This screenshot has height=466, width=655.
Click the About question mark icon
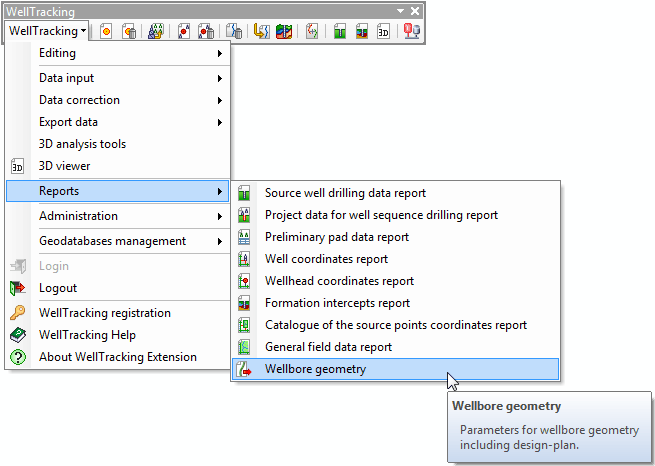click(18, 357)
